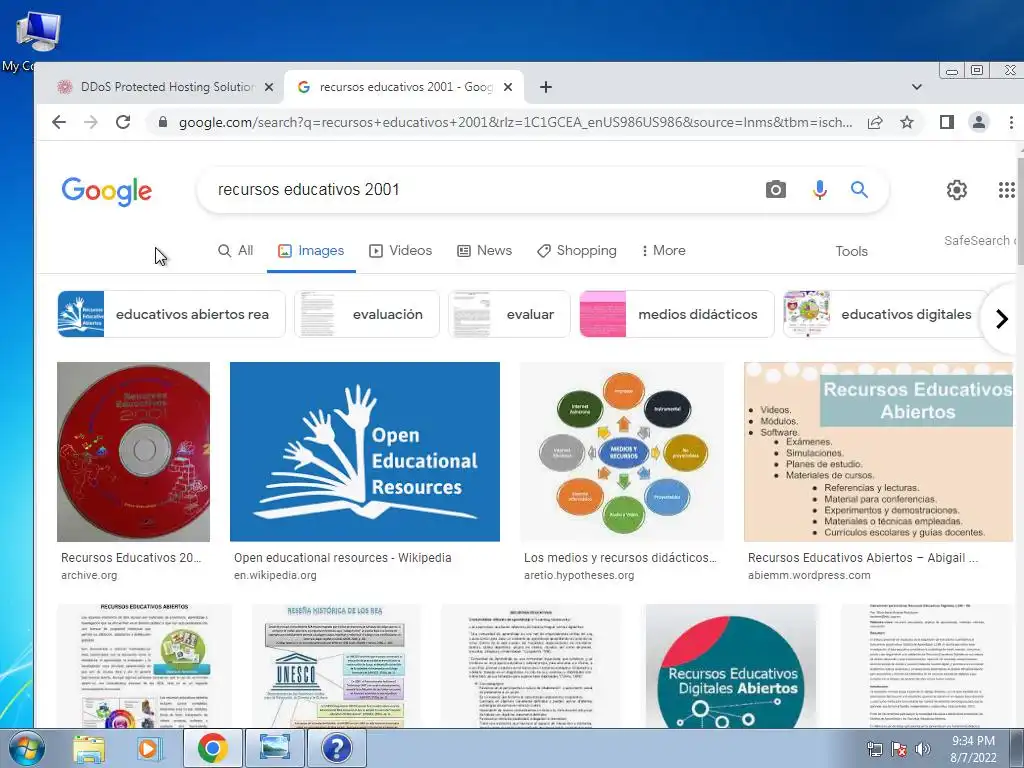Switch to Videos results

[x=400, y=251]
